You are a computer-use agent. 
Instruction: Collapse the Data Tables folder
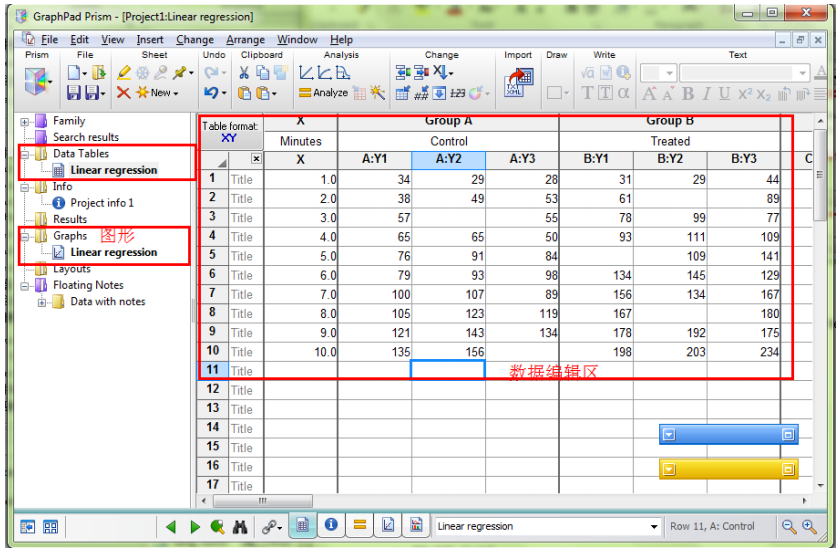(x=24, y=154)
